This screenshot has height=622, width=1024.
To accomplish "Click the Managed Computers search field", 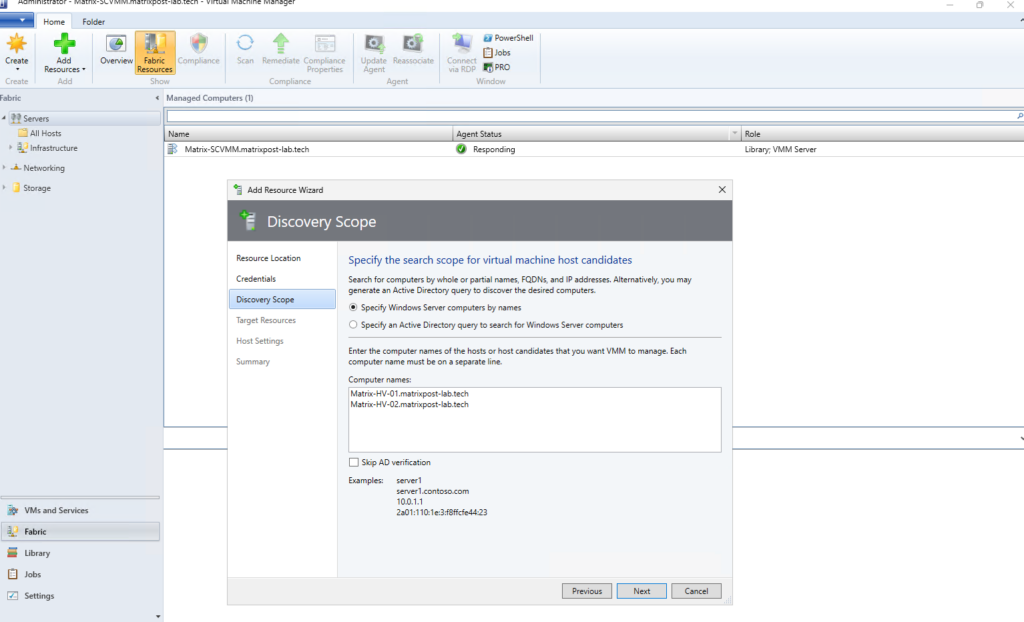I will point(590,116).
